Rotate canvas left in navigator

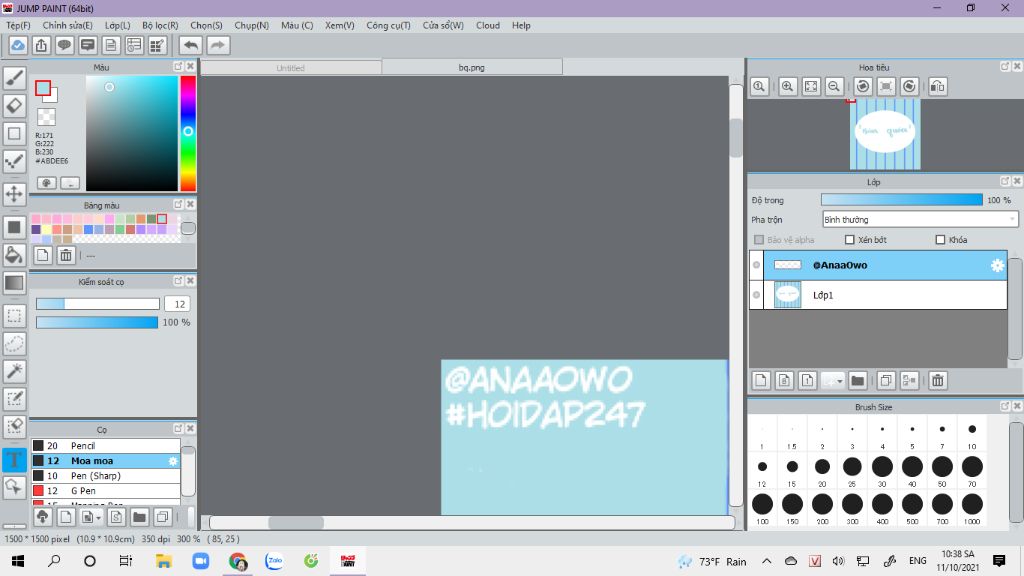pos(863,86)
